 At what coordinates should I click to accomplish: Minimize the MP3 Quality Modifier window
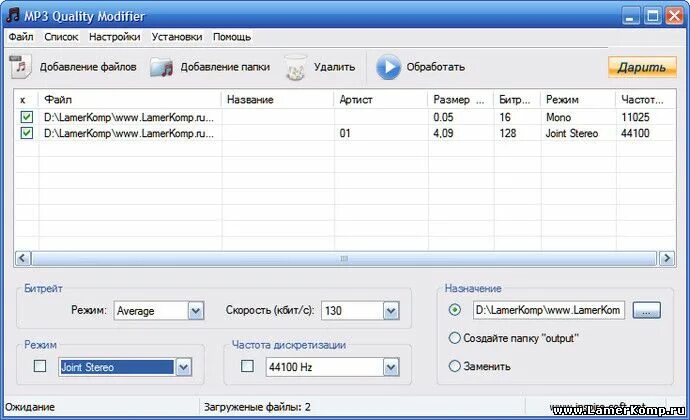click(x=631, y=16)
